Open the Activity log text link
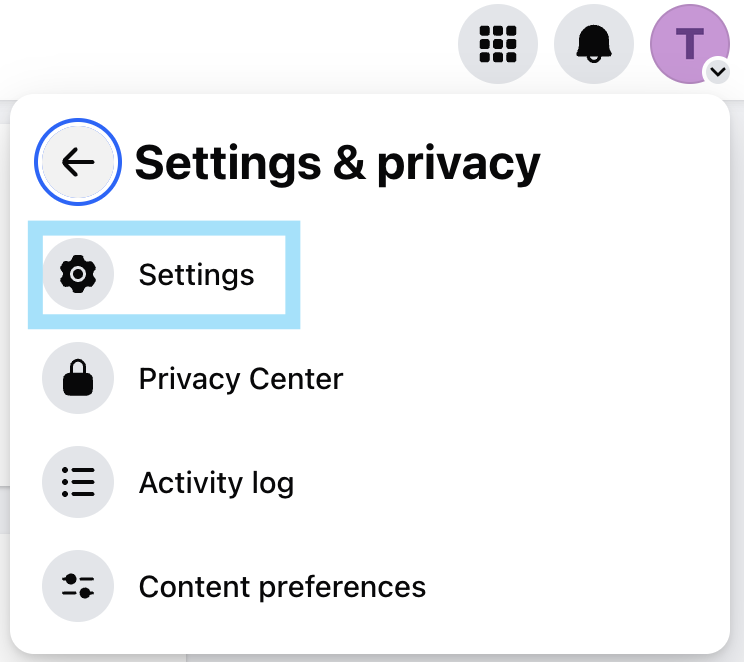Screen dimensions: 744x662 click(216, 483)
